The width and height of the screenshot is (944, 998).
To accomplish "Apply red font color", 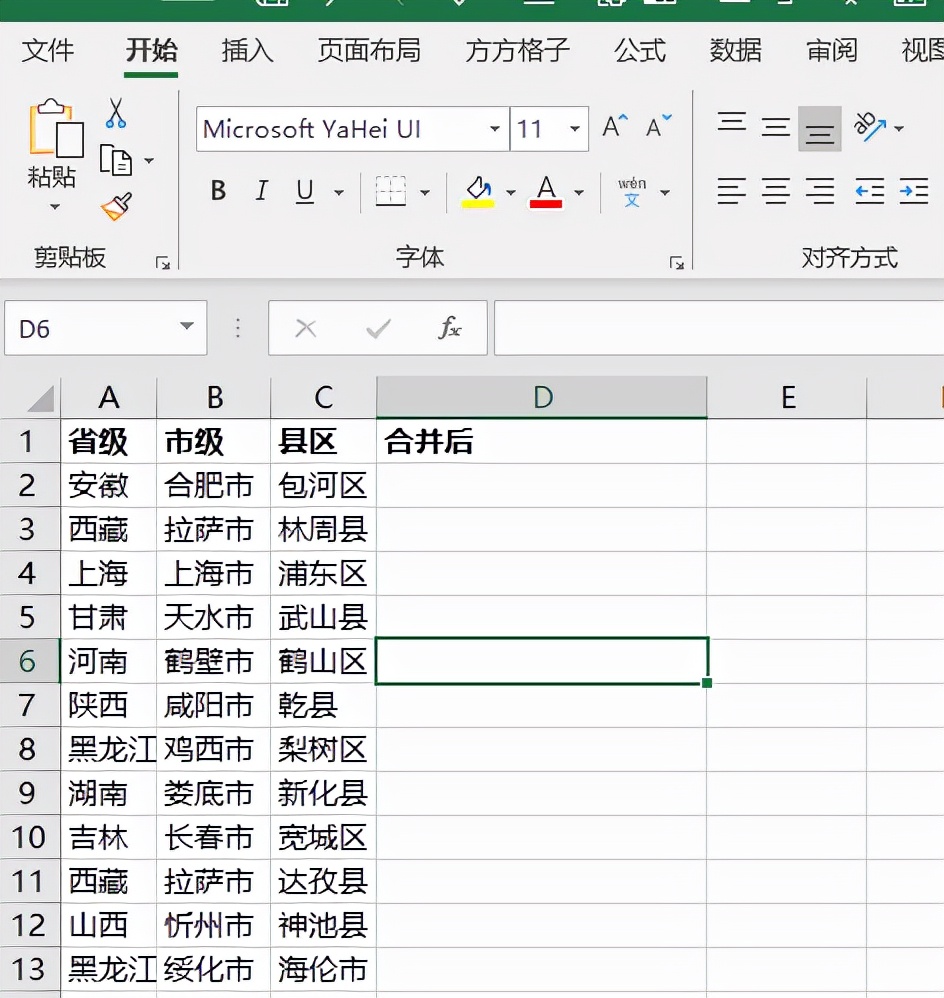I will pos(546,192).
